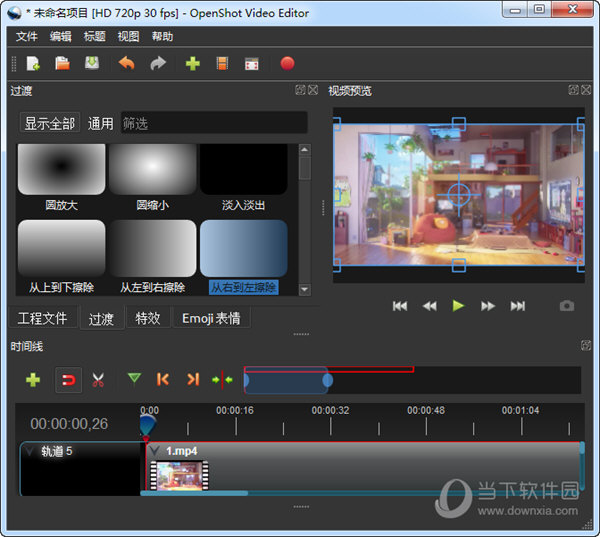Click the transitions list scroll-down arrow
Viewport: 600px width, 537px height.
[x=305, y=289]
